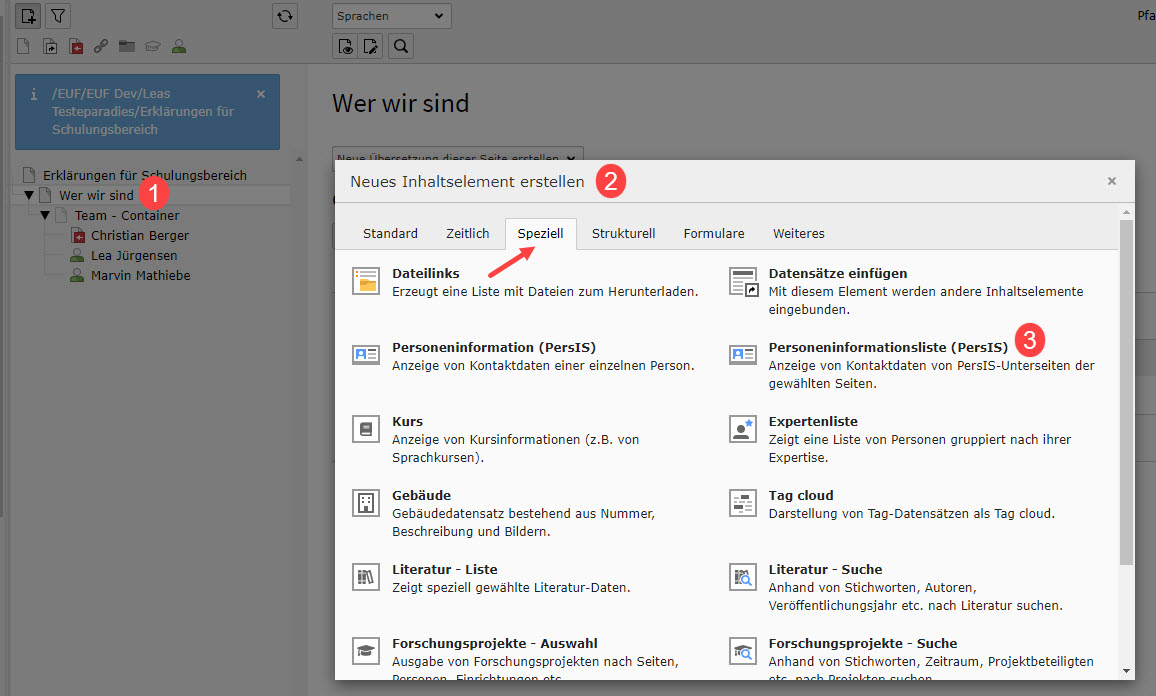
Task: Click the folder page type icon
Action: (x=127, y=46)
